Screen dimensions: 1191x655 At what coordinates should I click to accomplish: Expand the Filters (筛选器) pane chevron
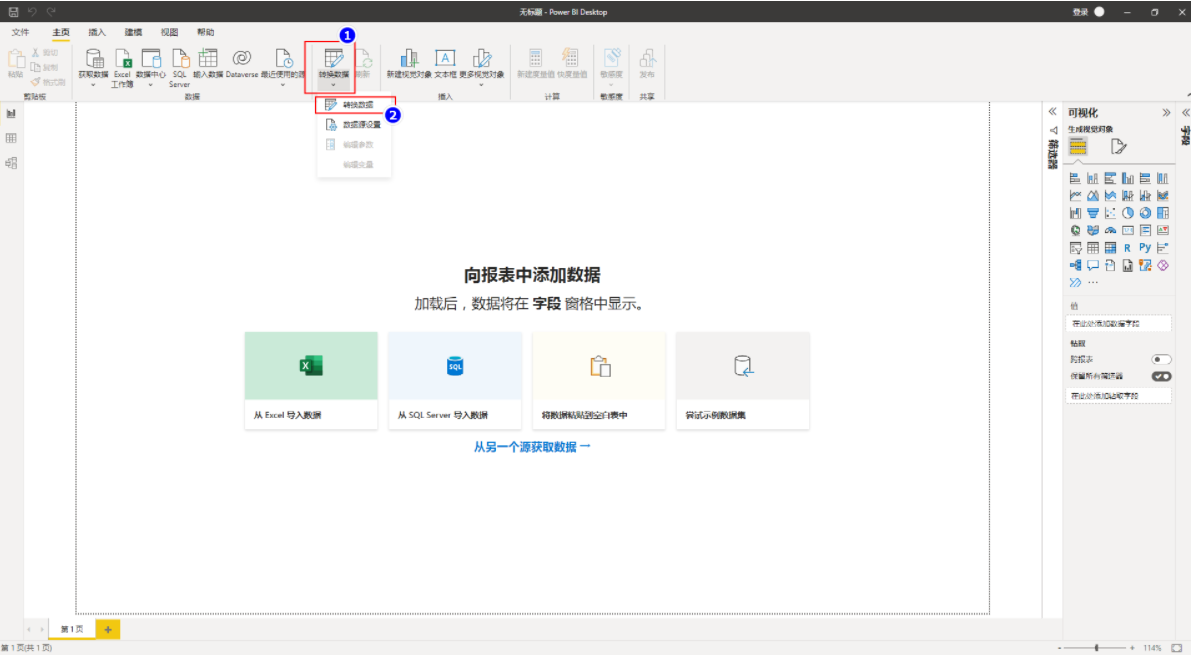pyautogui.click(x=1053, y=112)
